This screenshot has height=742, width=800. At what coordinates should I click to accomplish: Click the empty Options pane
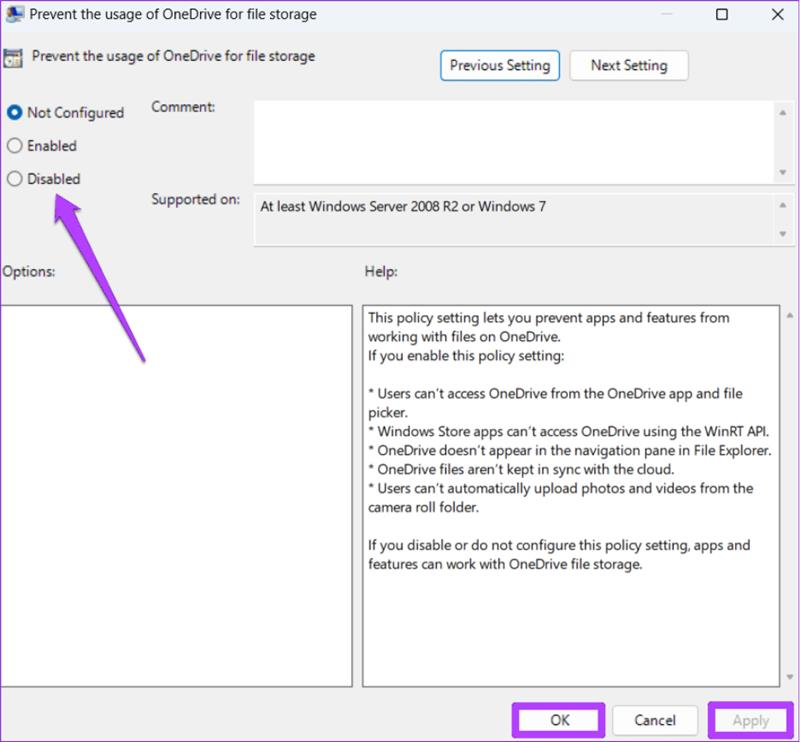coord(176,496)
